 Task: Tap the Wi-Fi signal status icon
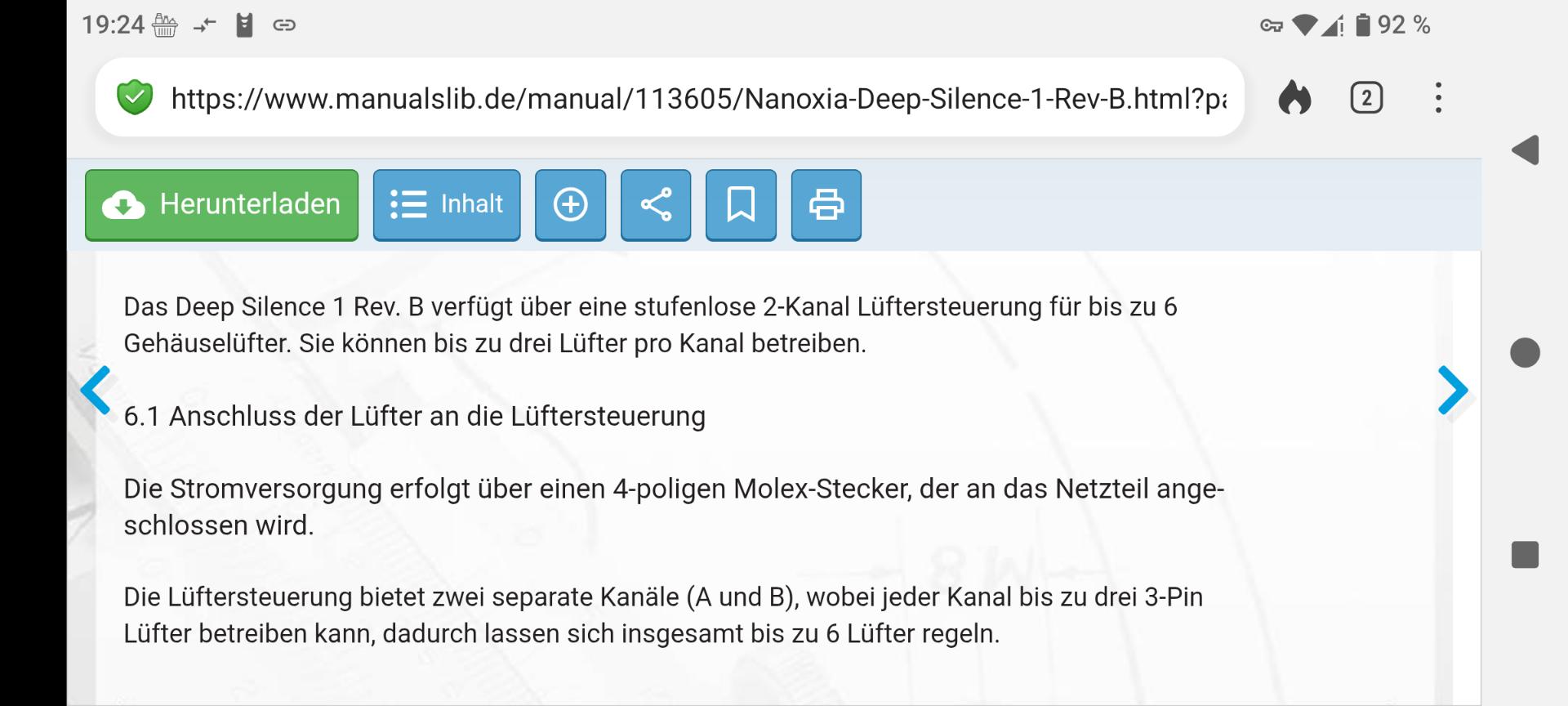click(1305, 25)
